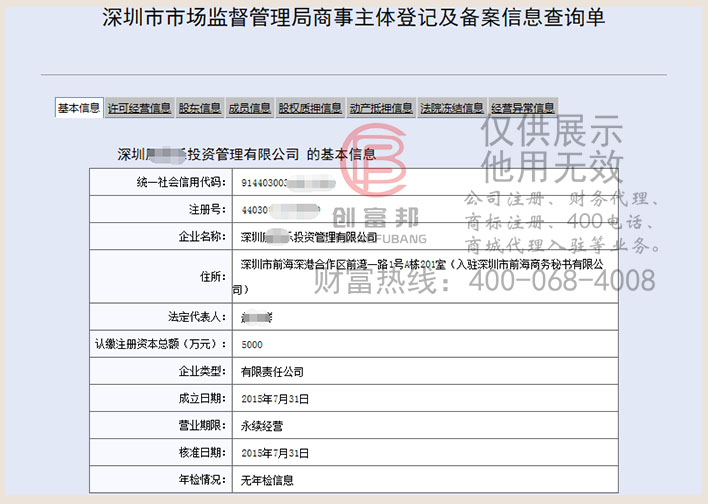Click the value 无年检信息
Screen dimensions: 708x504
(x=267, y=480)
